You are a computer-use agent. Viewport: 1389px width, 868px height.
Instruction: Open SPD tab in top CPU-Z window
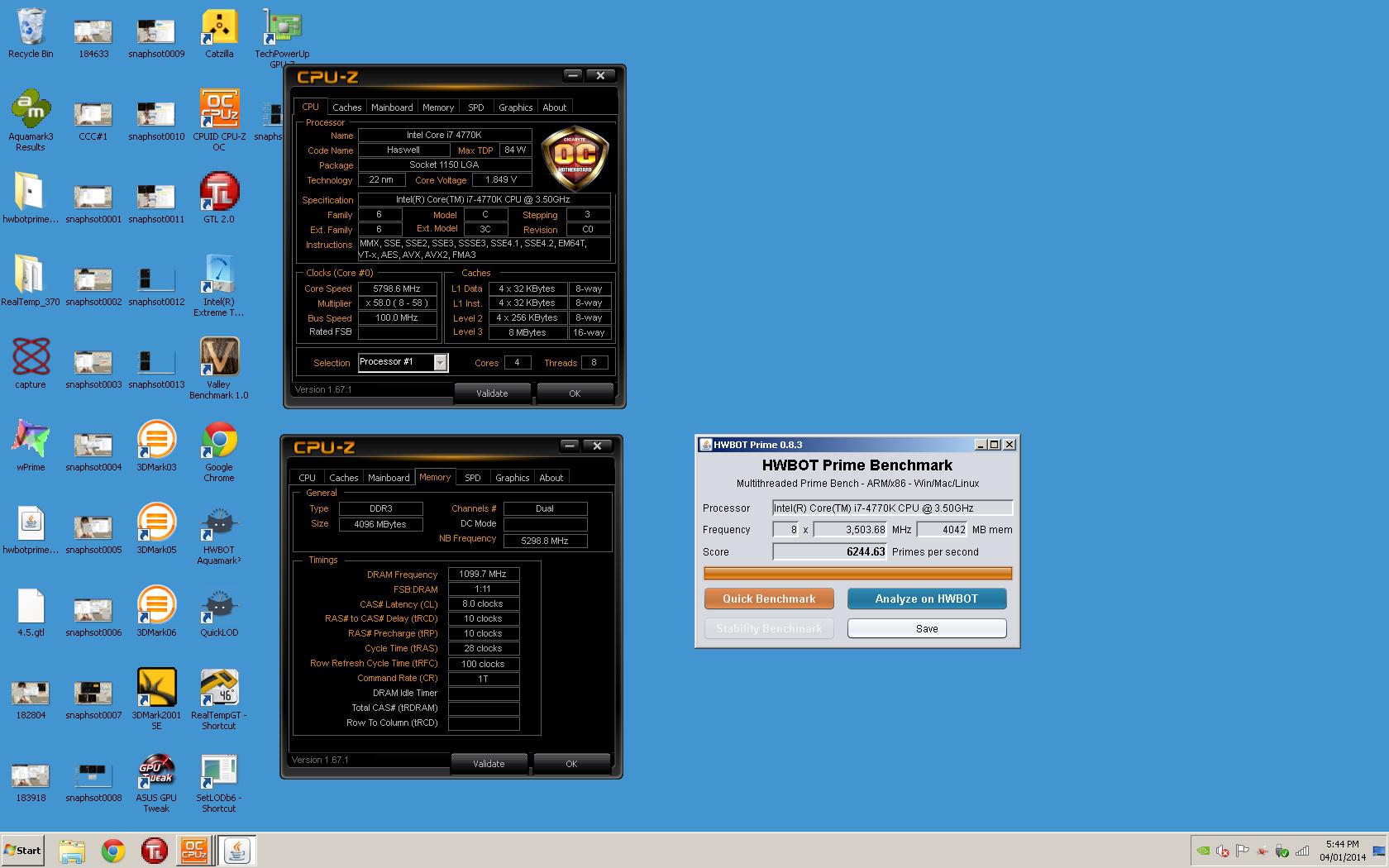[476, 107]
